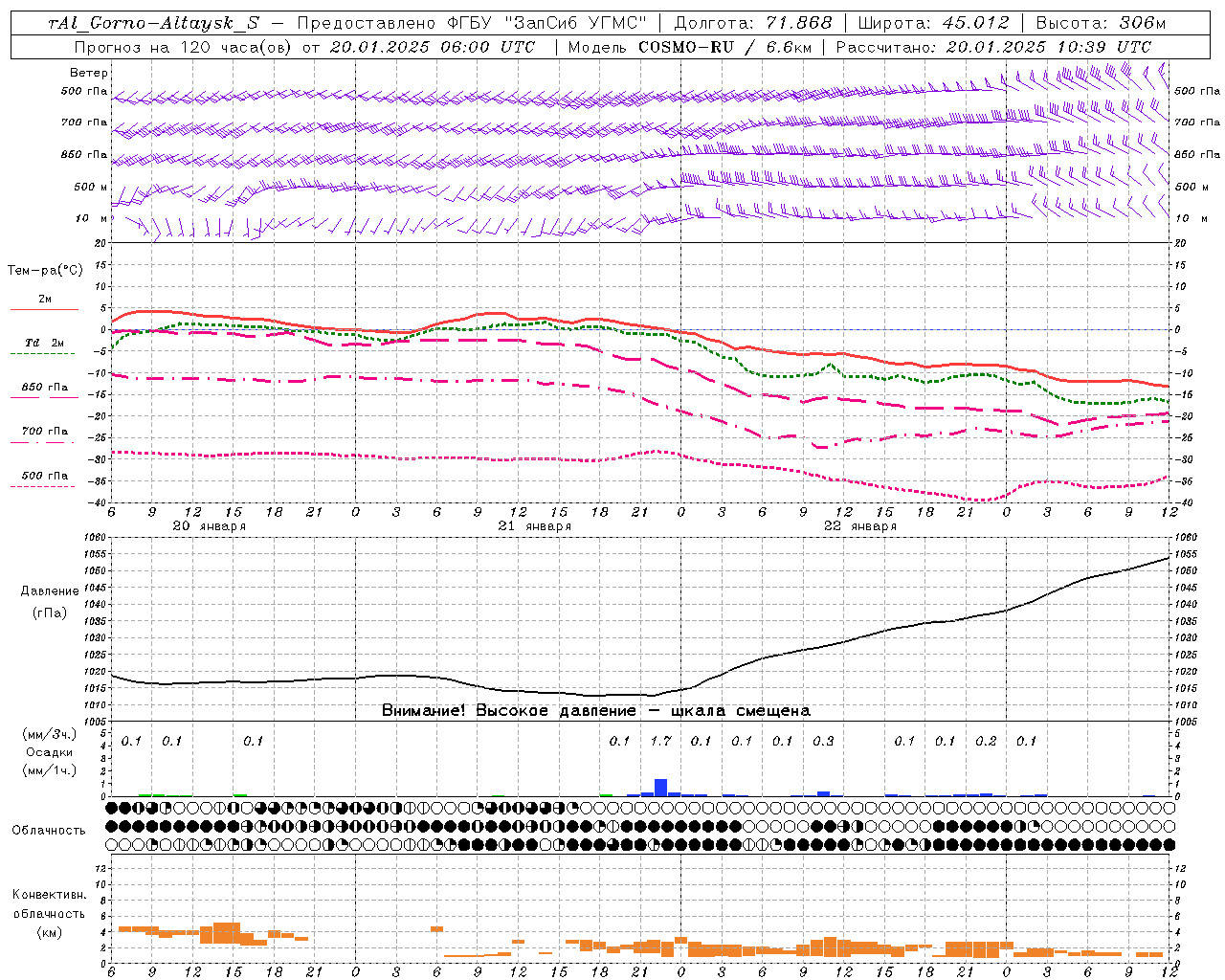Click the Прогноз на 120 часа(ов) text
Image resolution: width=1225 pixels, height=980 pixels.
click(184, 47)
